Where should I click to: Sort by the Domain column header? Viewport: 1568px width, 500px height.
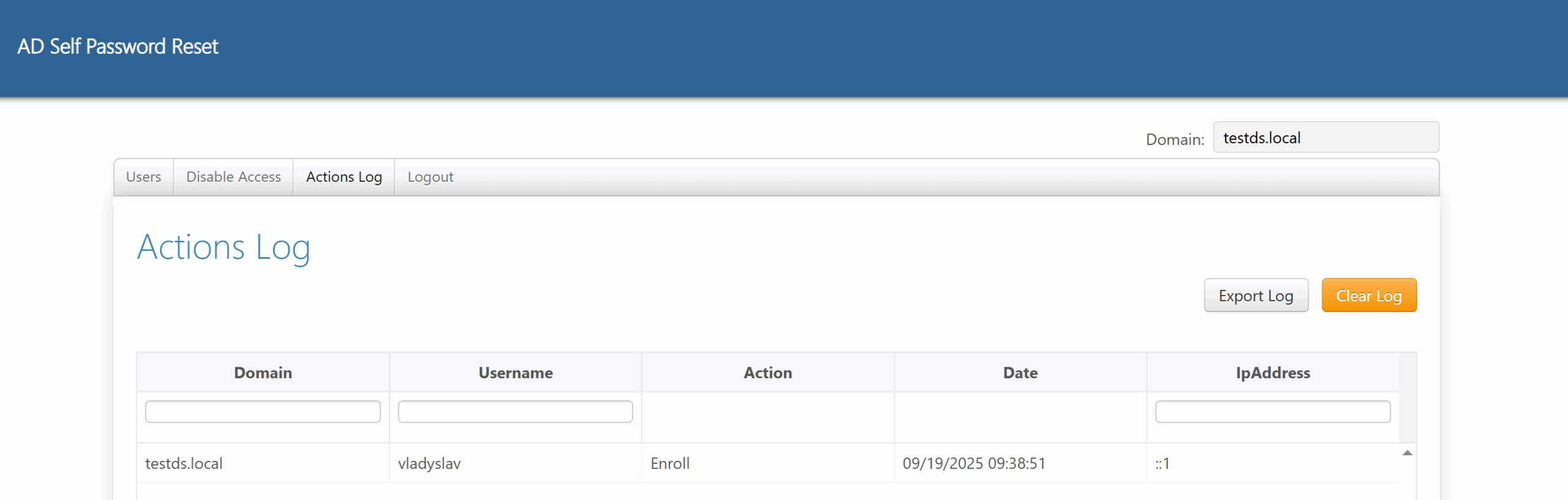pyautogui.click(x=263, y=373)
